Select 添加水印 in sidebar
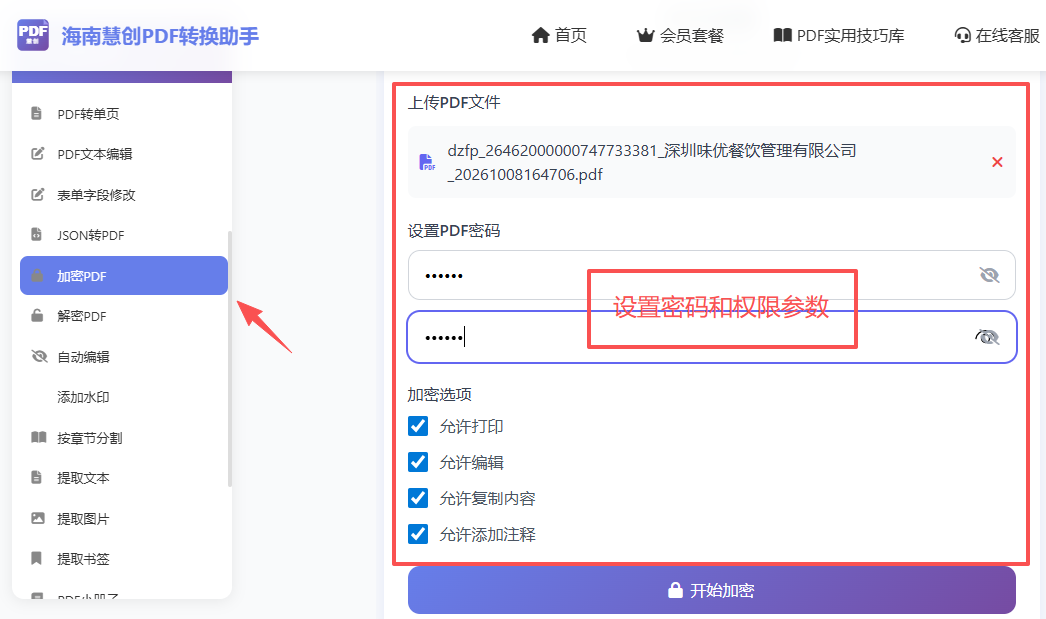 123,397
